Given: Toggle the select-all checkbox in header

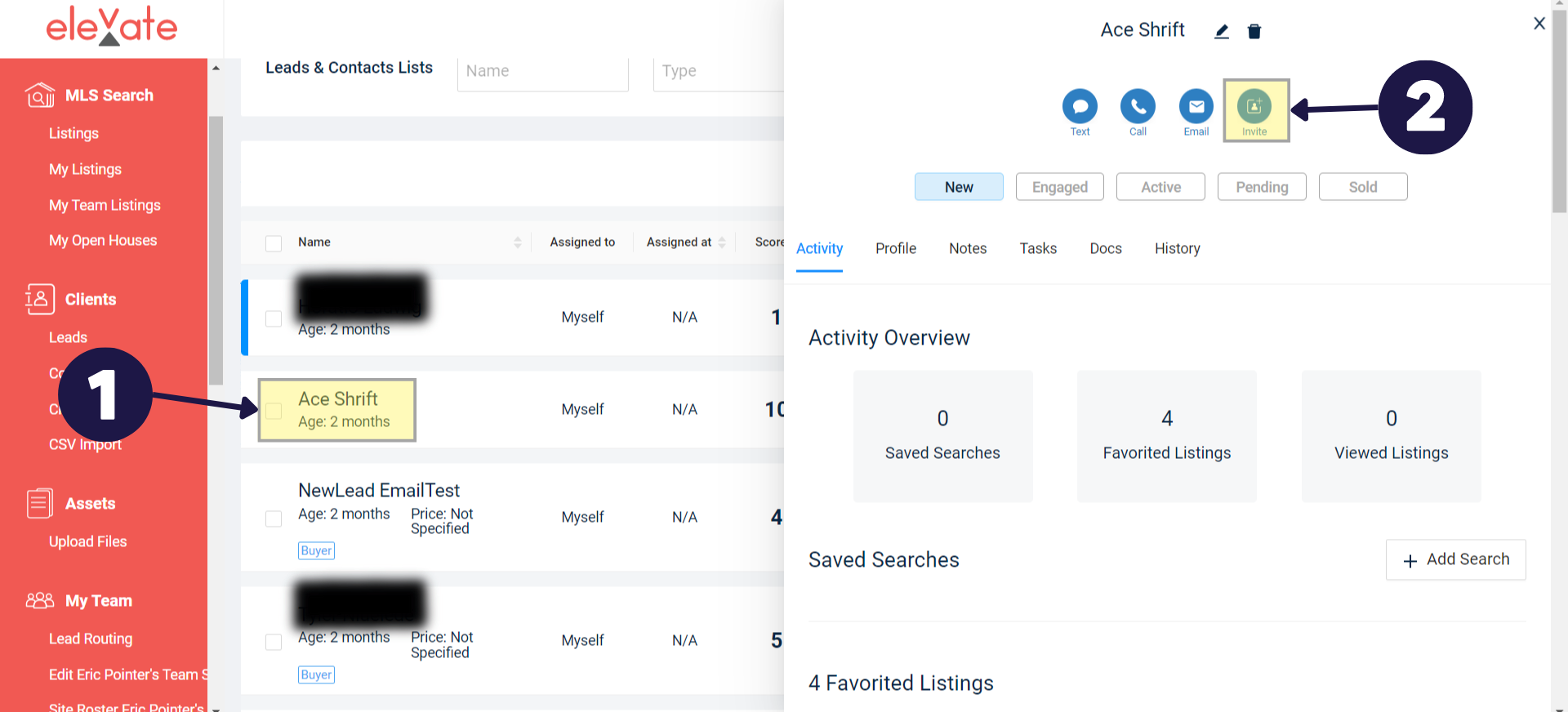Looking at the screenshot, I should coord(274,243).
